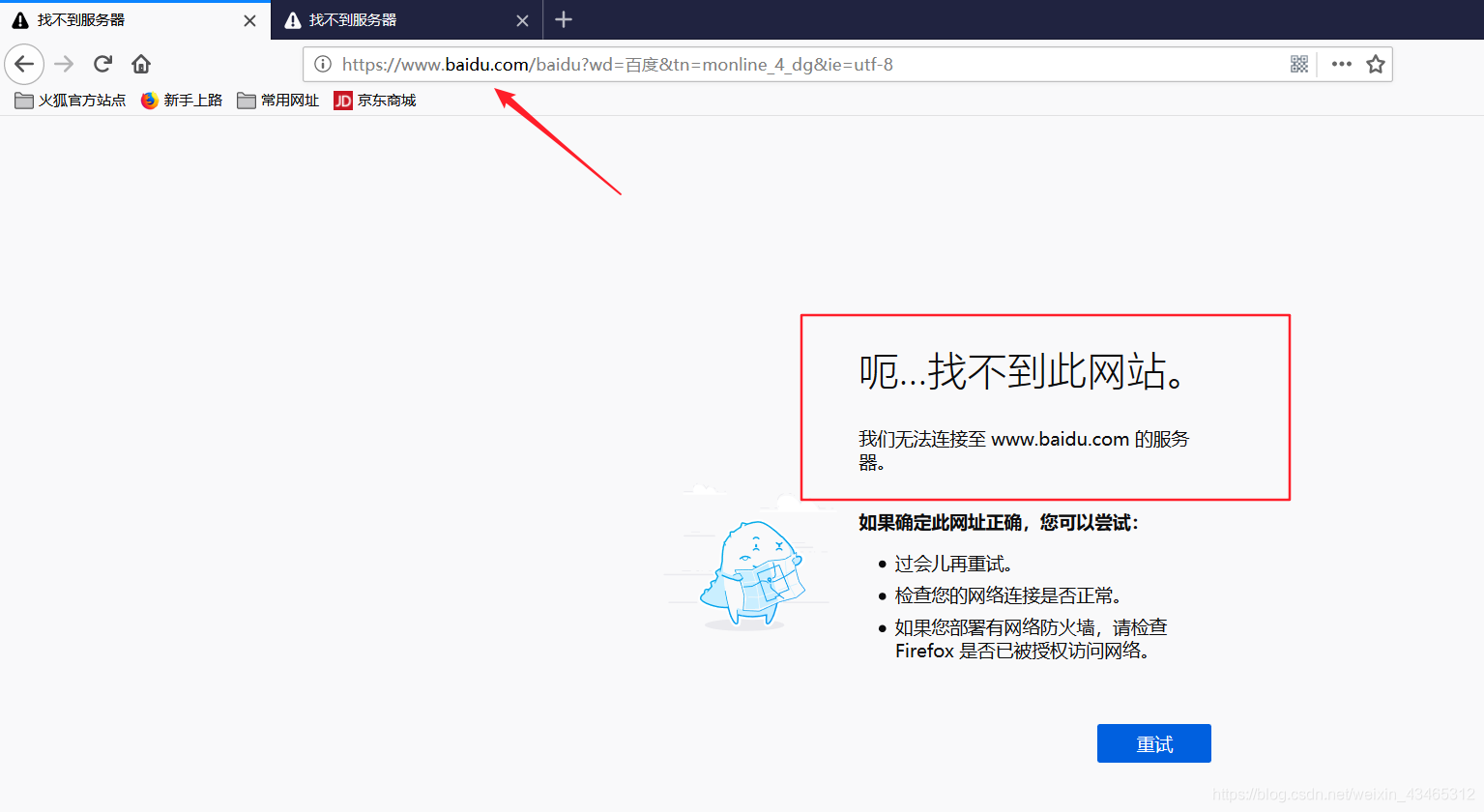Close the first 找不到服务器 tab
1484x812 pixels.
[249, 20]
